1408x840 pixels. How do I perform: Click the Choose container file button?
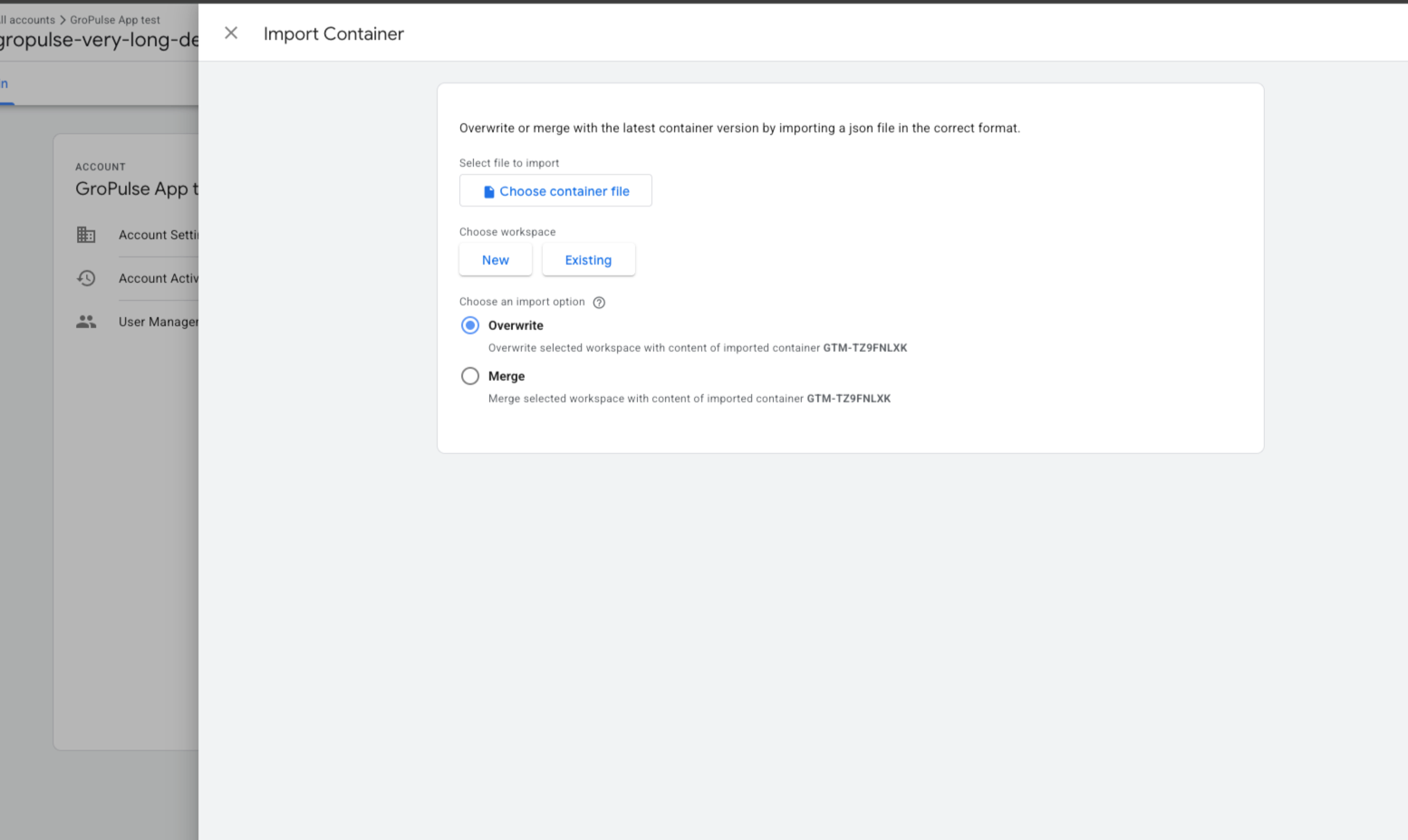555,190
